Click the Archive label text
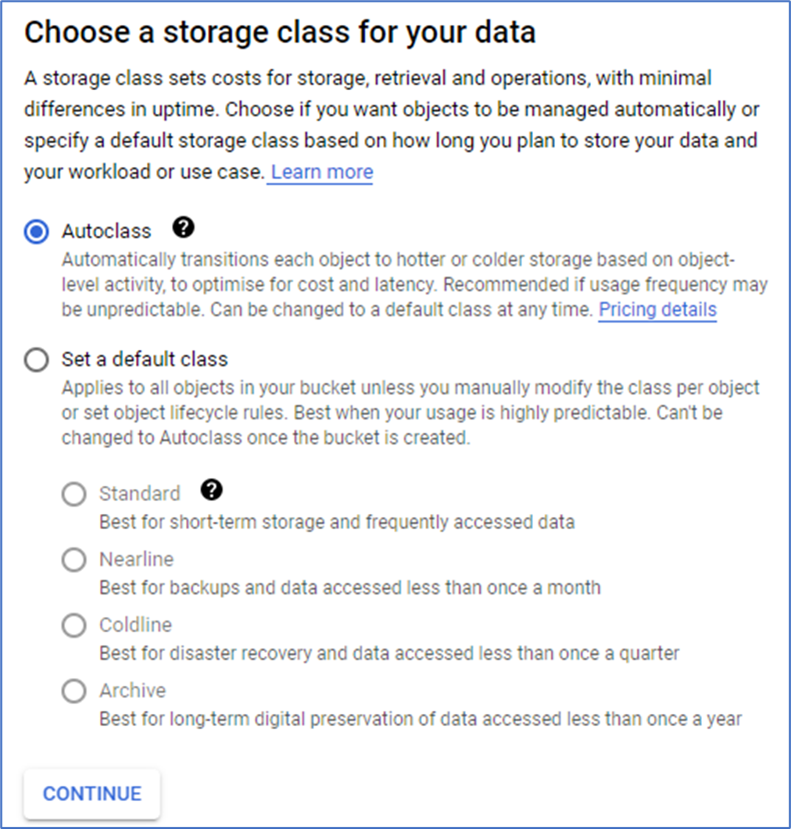This screenshot has height=829, width=791. click(x=132, y=690)
